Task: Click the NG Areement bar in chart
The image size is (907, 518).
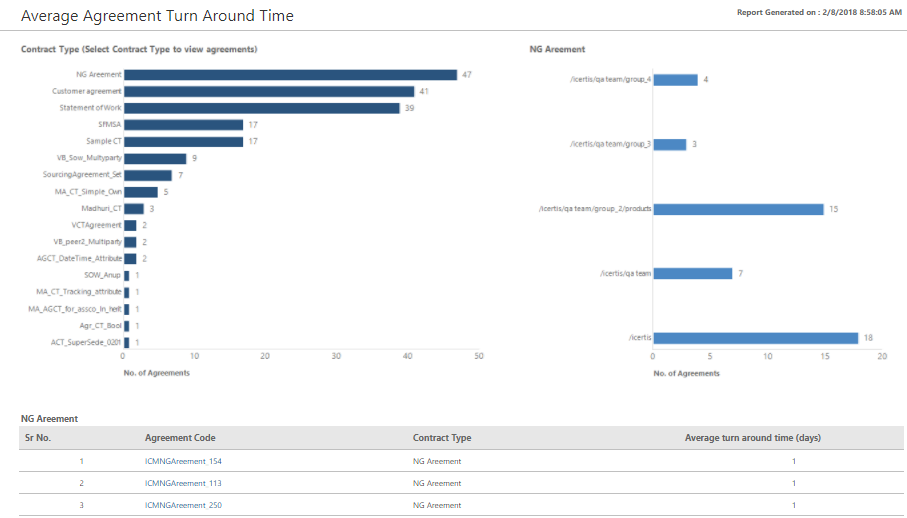Action: coord(290,75)
